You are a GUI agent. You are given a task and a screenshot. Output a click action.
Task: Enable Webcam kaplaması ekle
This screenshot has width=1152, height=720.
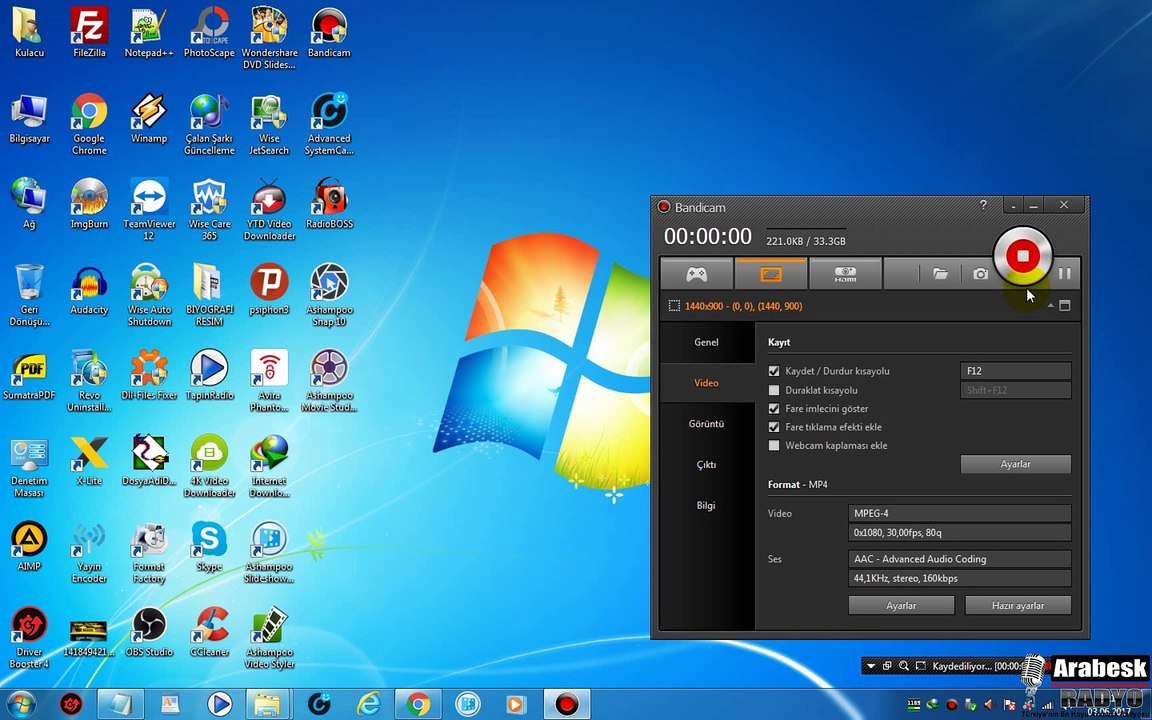point(774,445)
